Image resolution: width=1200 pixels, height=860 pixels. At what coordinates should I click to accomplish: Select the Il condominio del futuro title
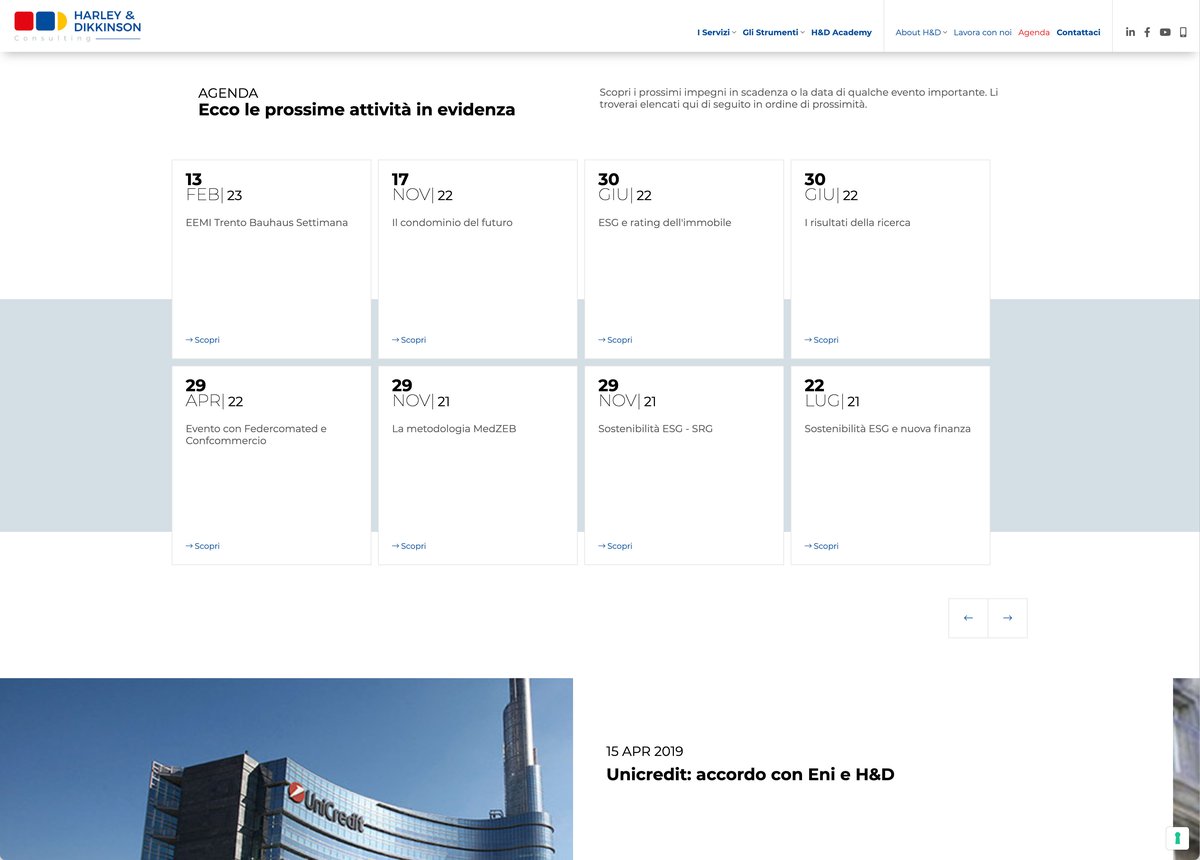(x=452, y=223)
